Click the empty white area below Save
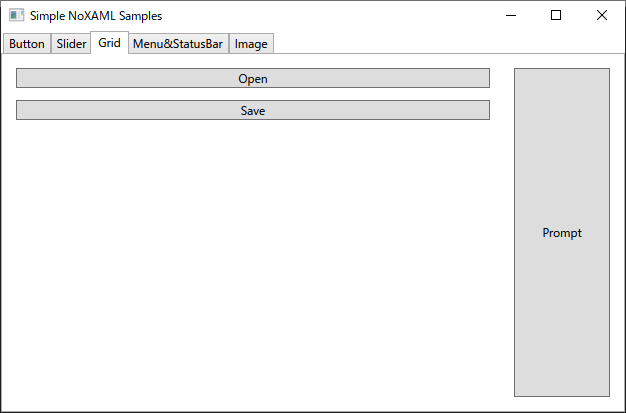Screen dimensions: 626x413 click(x=253, y=260)
